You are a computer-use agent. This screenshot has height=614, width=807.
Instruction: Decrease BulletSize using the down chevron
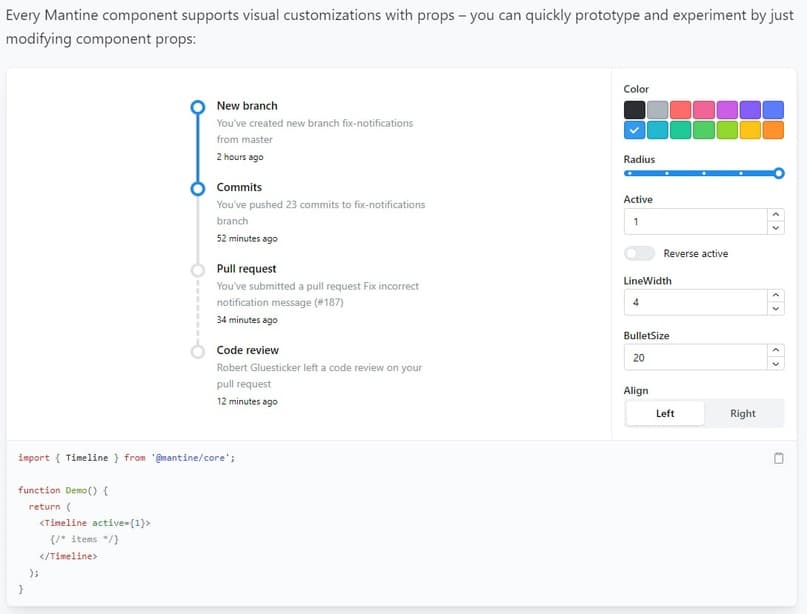pyautogui.click(x=776, y=364)
